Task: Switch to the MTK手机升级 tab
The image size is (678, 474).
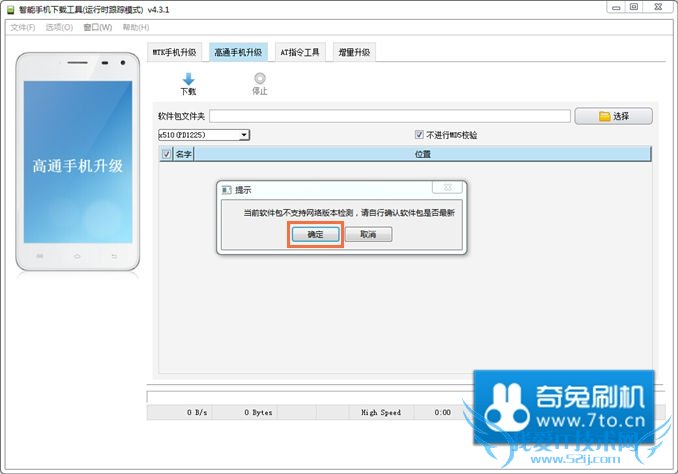Action: tap(174, 52)
